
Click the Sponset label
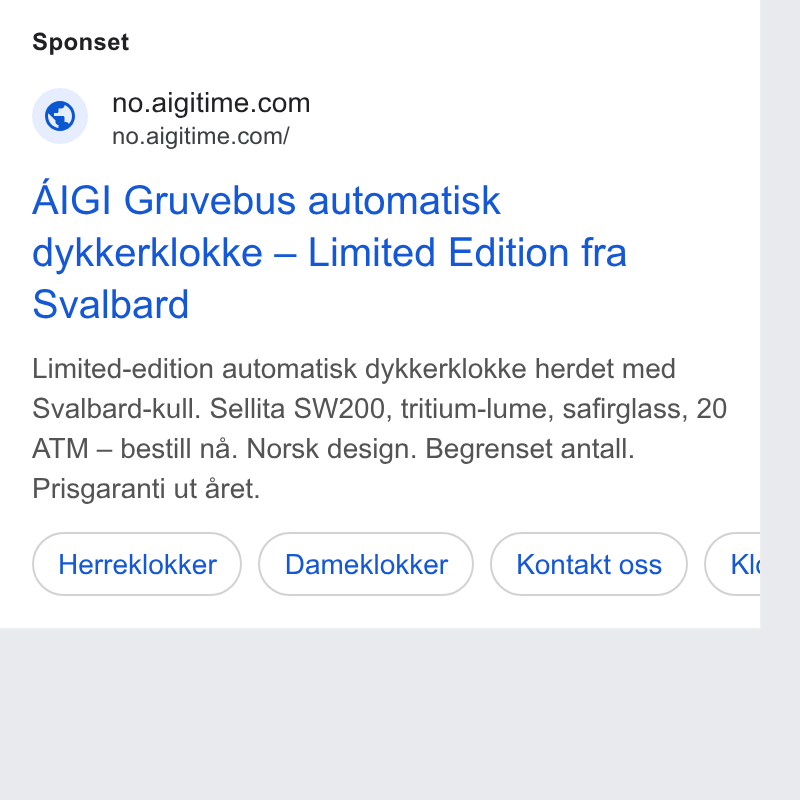click(81, 42)
